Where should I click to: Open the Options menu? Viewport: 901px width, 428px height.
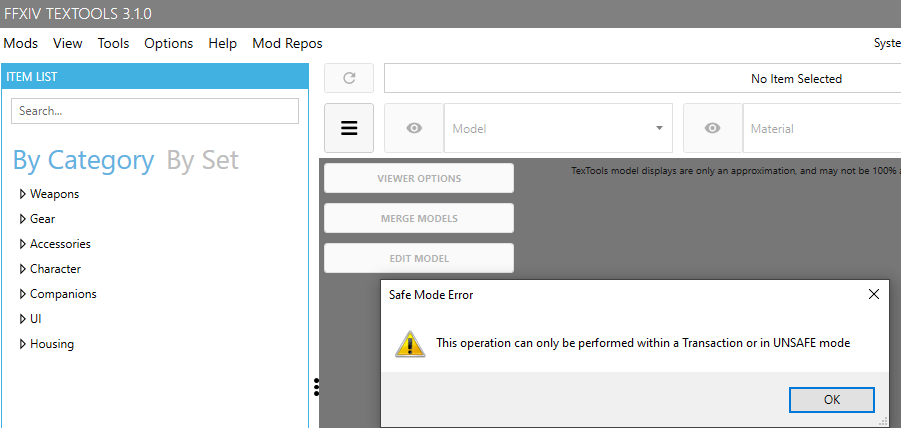point(168,43)
